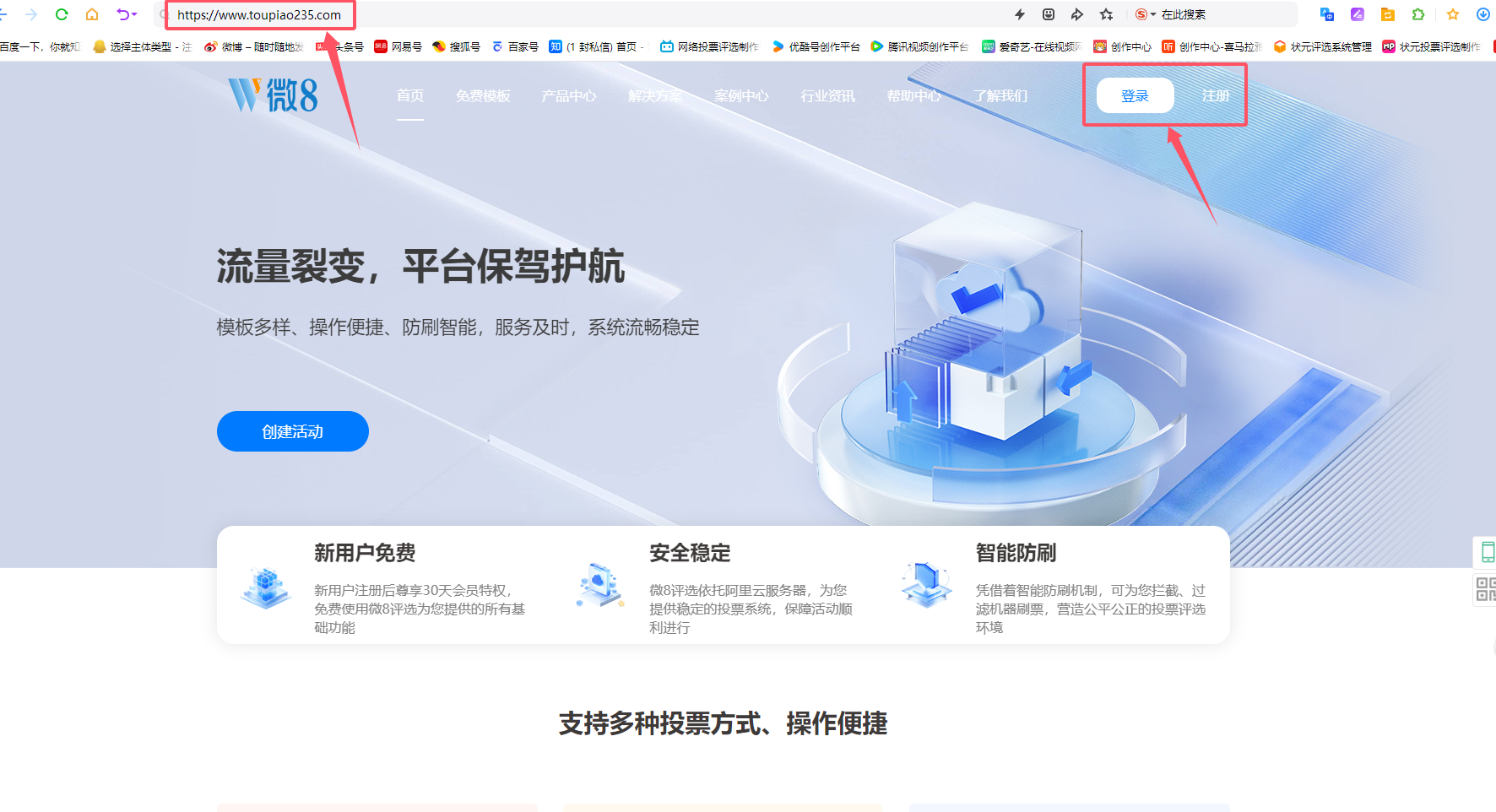Open the yellow star favorites icon
This screenshot has width=1496, height=812.
(1453, 14)
